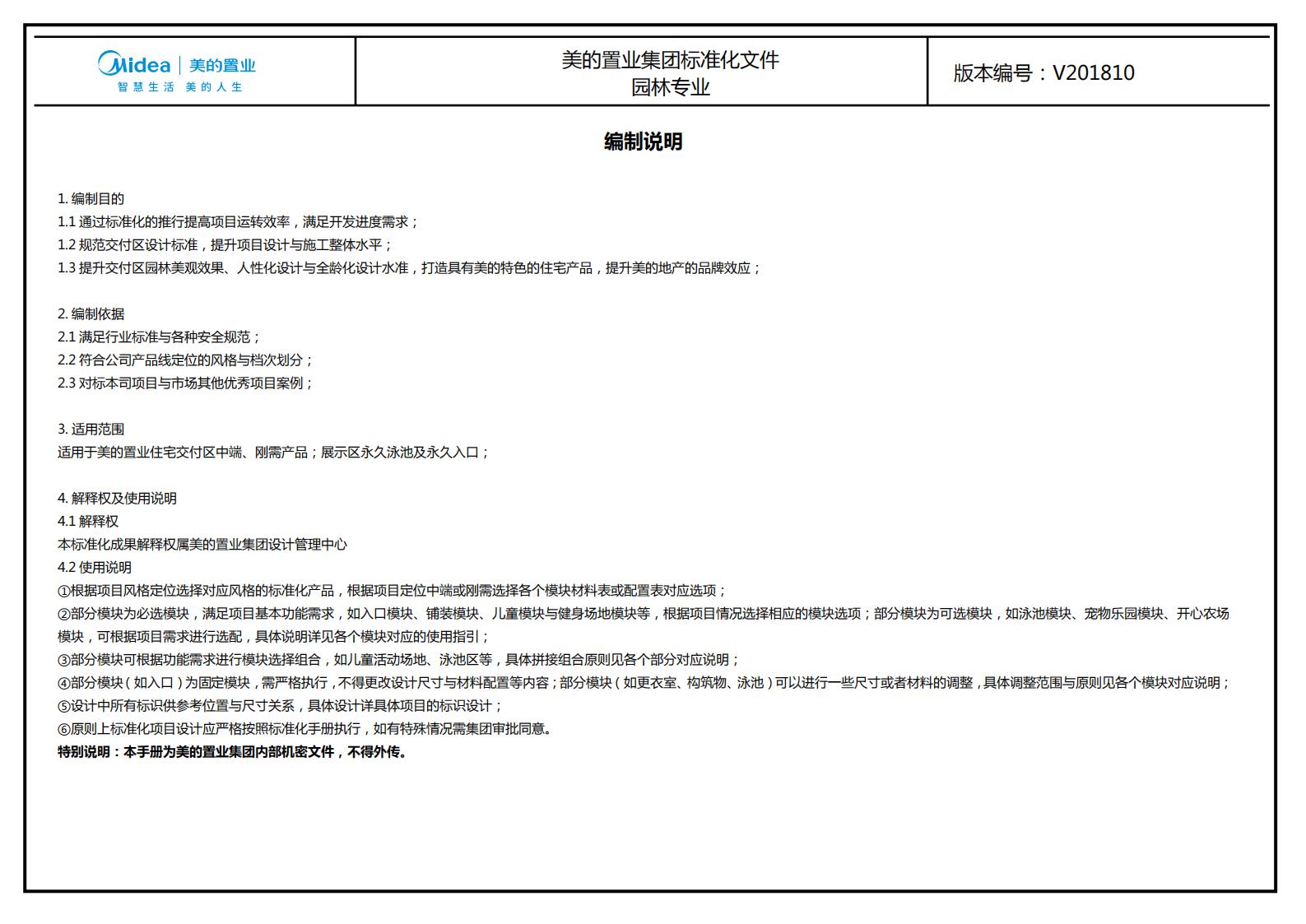Image resolution: width=1306 pixels, height=924 pixels.
Task: Click the slogan '智慧生活 美的人生'
Action: click(x=180, y=87)
